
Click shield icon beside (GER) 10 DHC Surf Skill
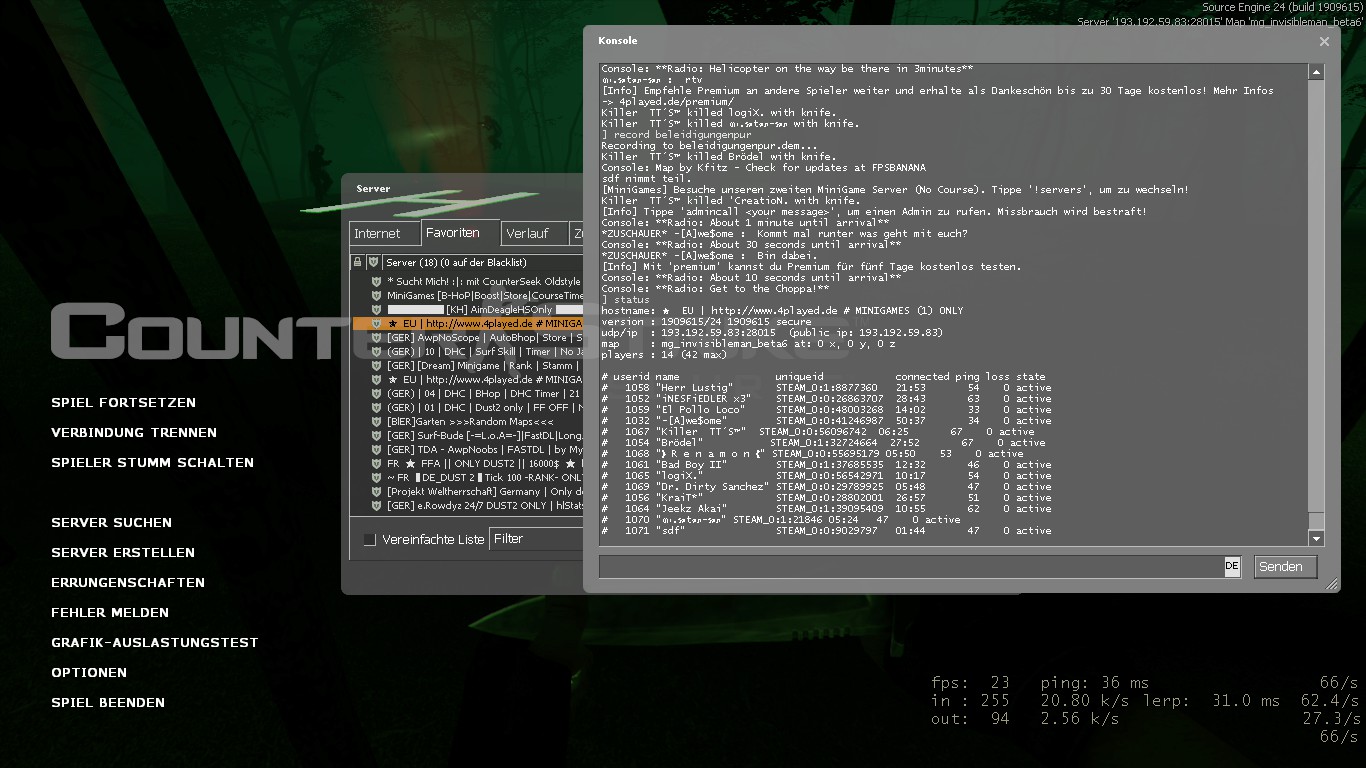pos(377,352)
